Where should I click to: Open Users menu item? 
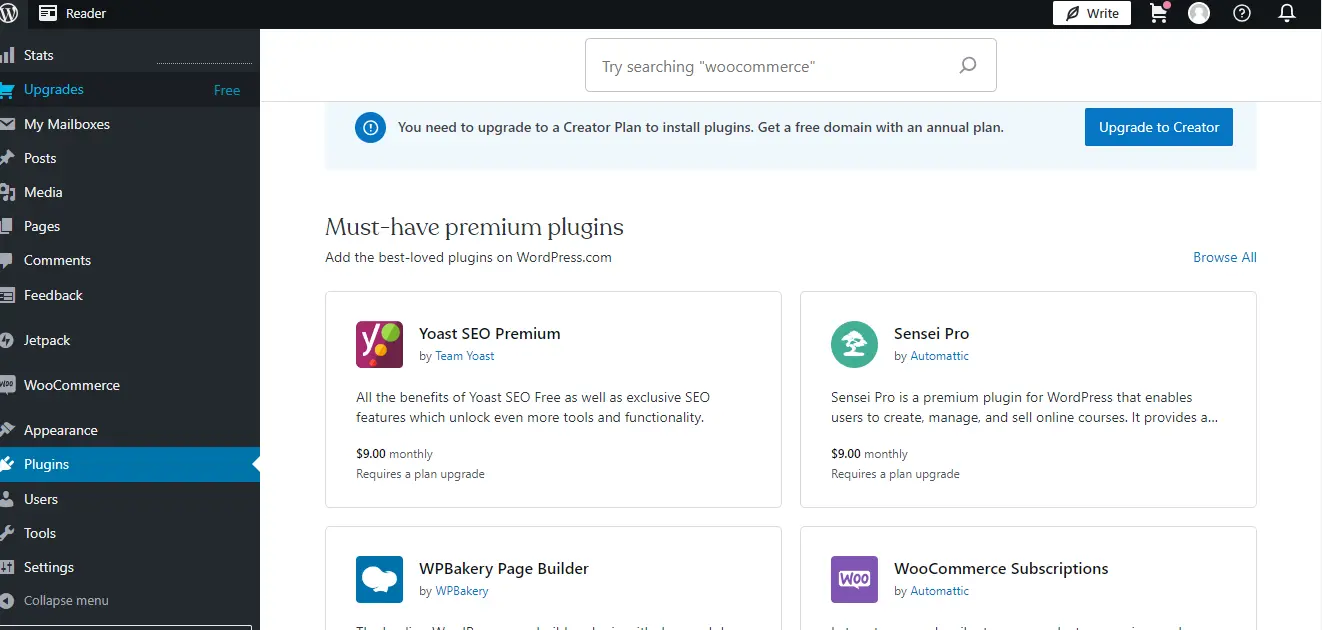pos(130,499)
